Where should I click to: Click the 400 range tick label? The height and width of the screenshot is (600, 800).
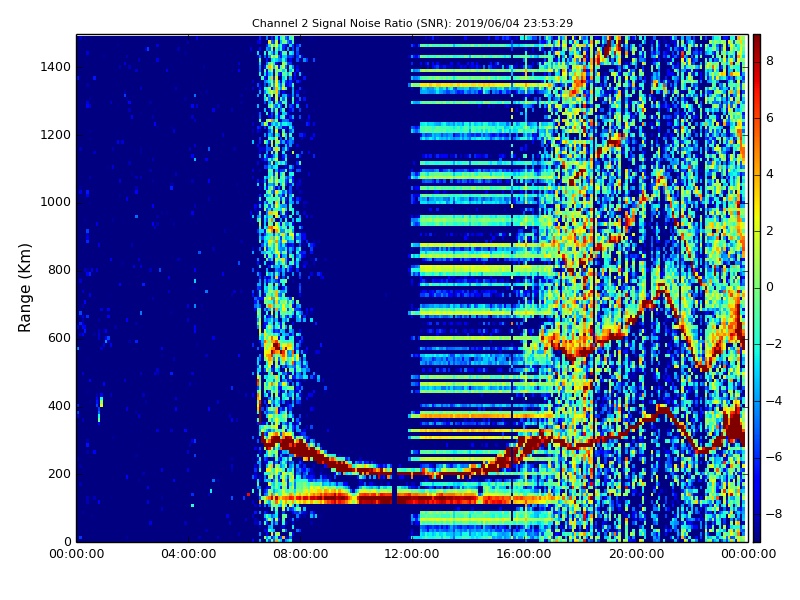(x=59, y=406)
